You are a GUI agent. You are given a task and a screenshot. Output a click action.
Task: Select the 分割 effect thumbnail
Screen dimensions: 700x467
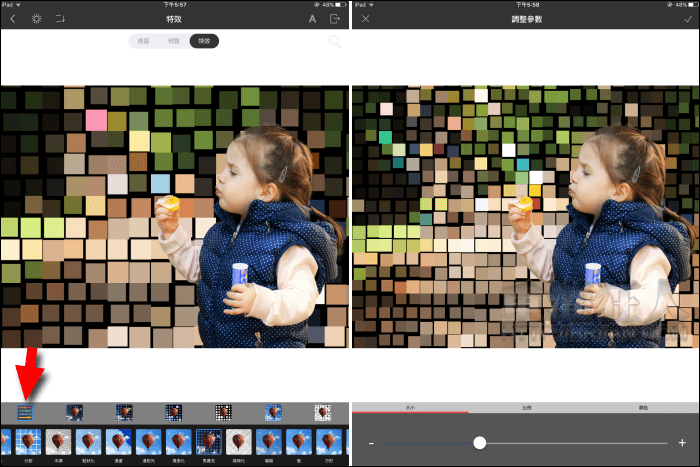click(x=27, y=442)
